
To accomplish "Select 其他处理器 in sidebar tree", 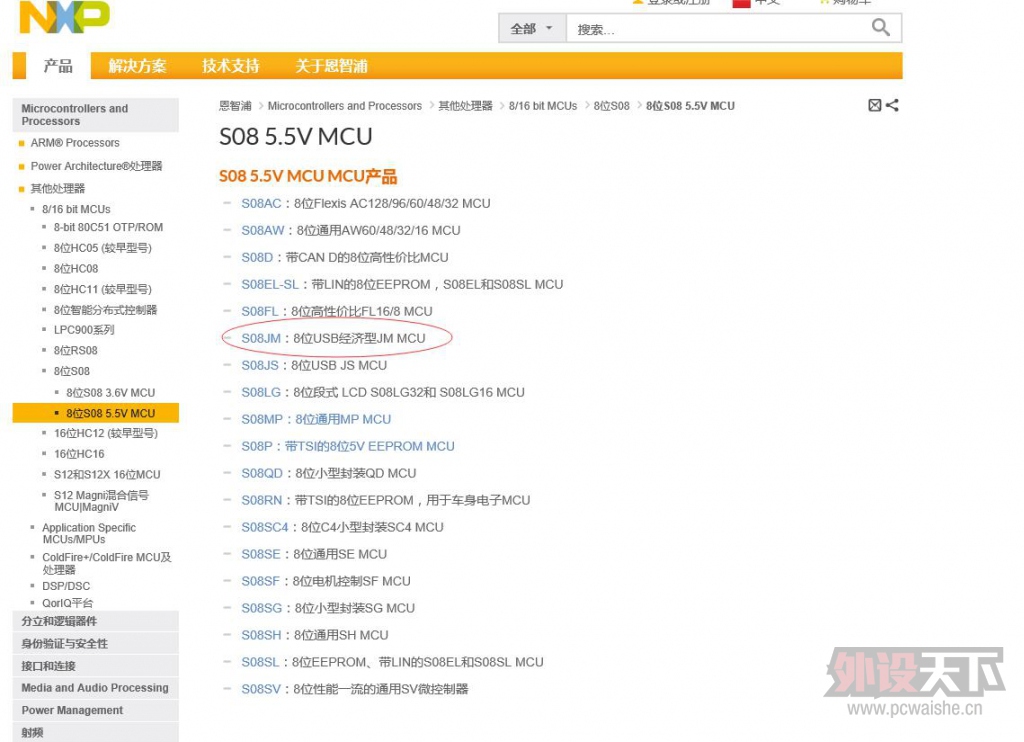I will click(57, 189).
